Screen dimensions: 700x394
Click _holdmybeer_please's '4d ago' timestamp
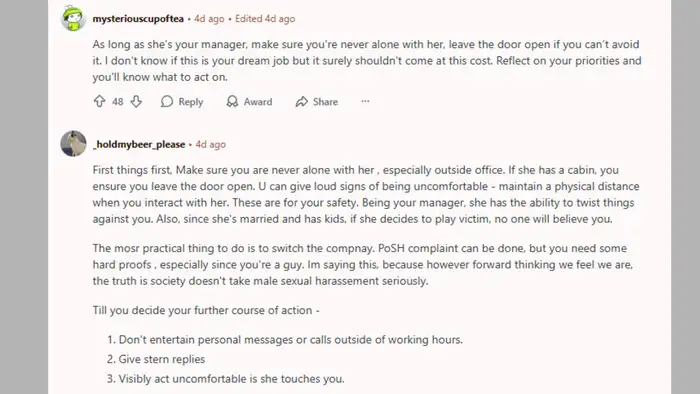(211, 144)
